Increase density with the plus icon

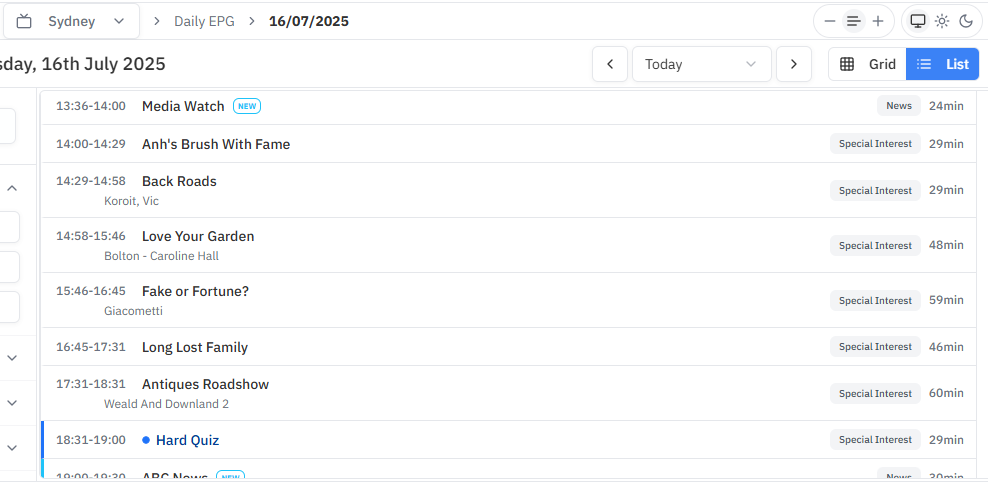coord(878,21)
